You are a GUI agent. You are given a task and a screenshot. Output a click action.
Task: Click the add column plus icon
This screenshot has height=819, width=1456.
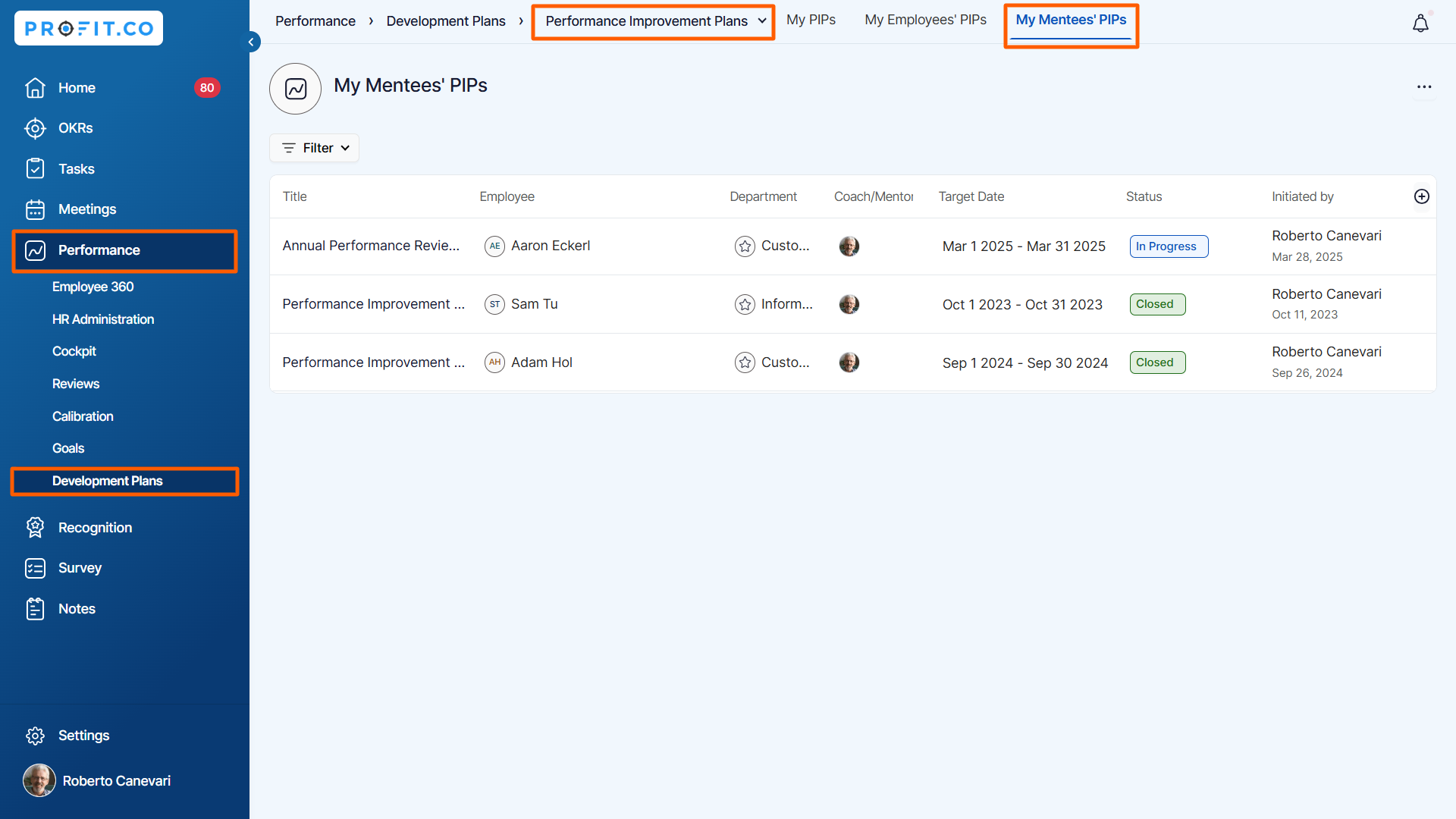[1422, 196]
